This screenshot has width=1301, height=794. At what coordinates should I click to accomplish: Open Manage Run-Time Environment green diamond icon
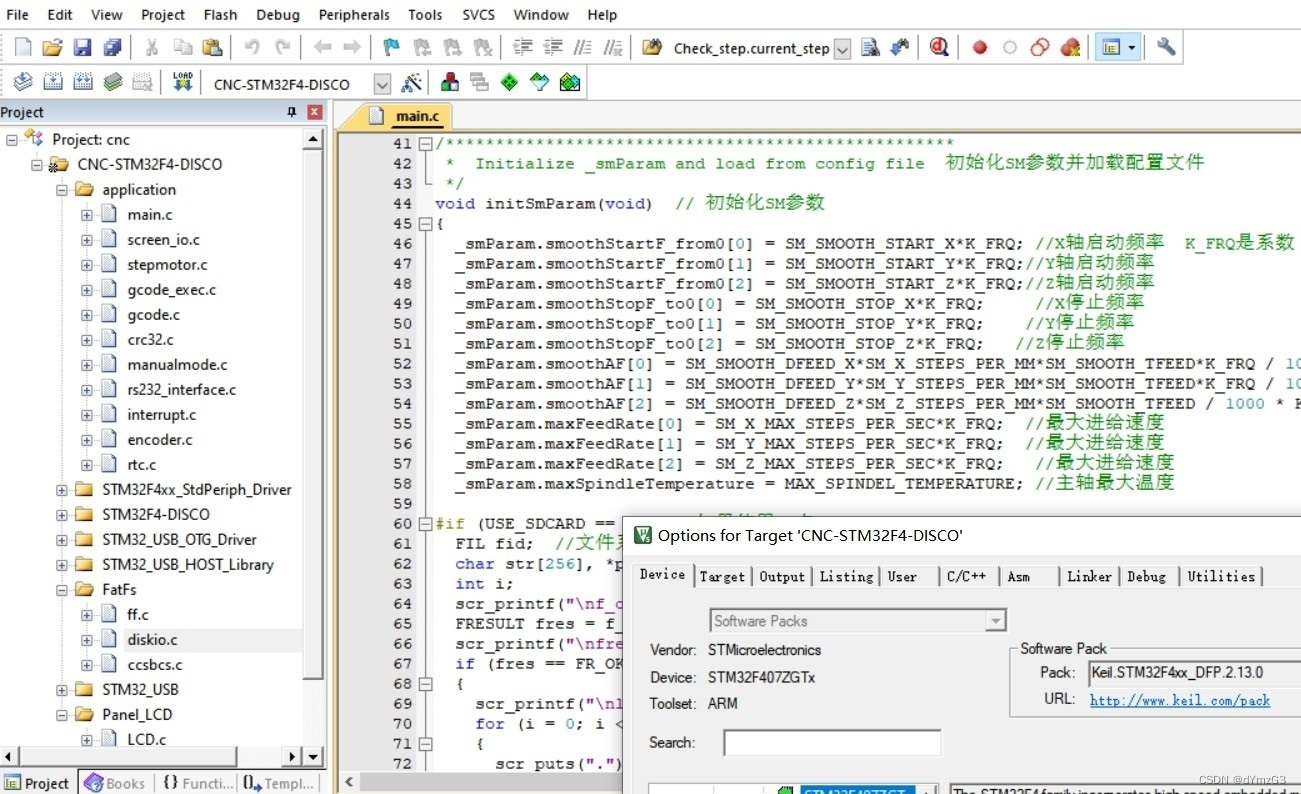(509, 82)
